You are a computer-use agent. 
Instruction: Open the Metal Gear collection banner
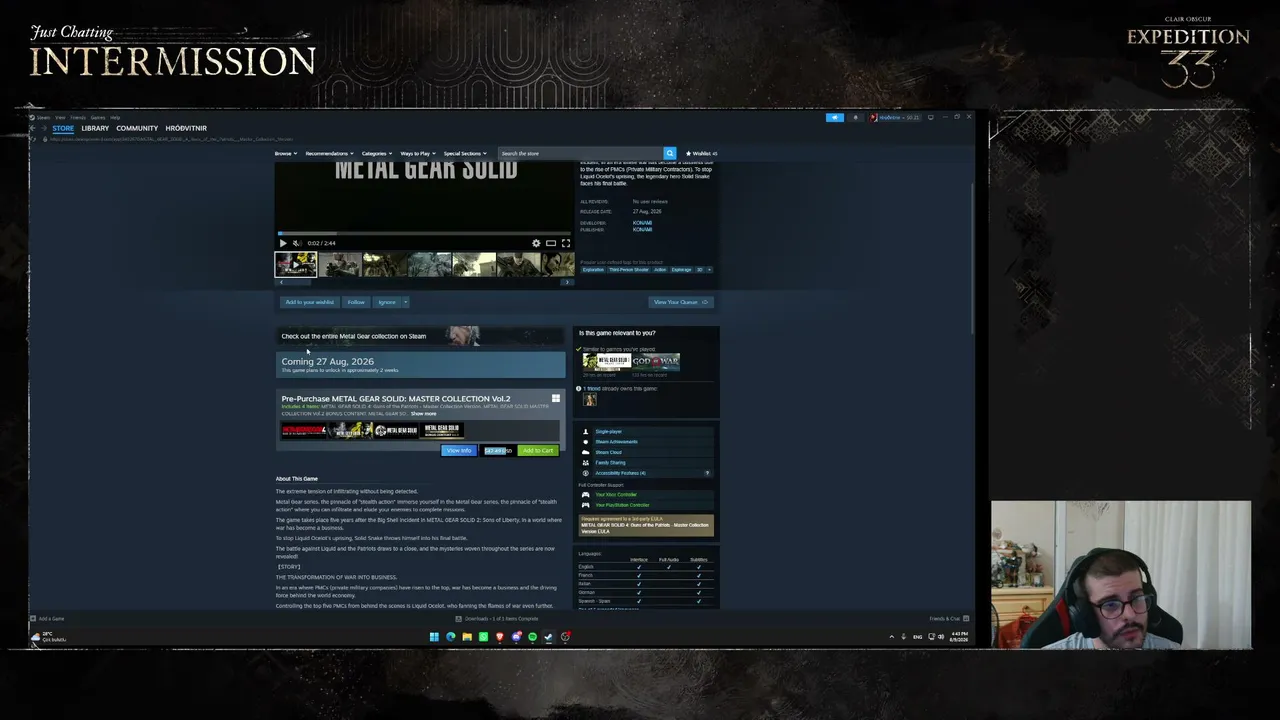[x=420, y=336]
